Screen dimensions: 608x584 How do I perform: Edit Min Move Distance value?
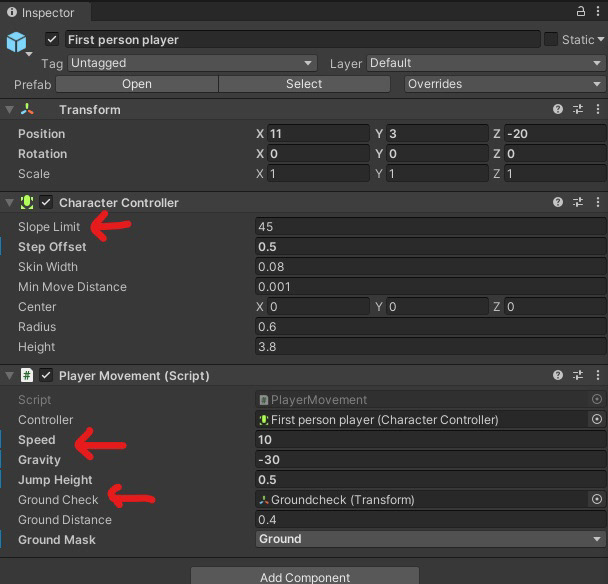(430, 287)
